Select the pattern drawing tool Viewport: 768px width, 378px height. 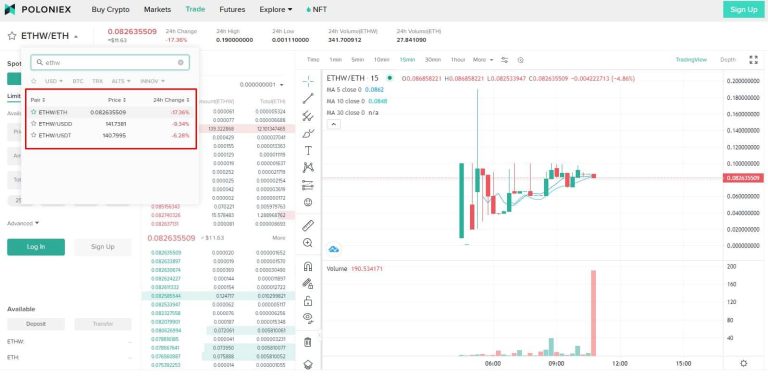[308, 167]
